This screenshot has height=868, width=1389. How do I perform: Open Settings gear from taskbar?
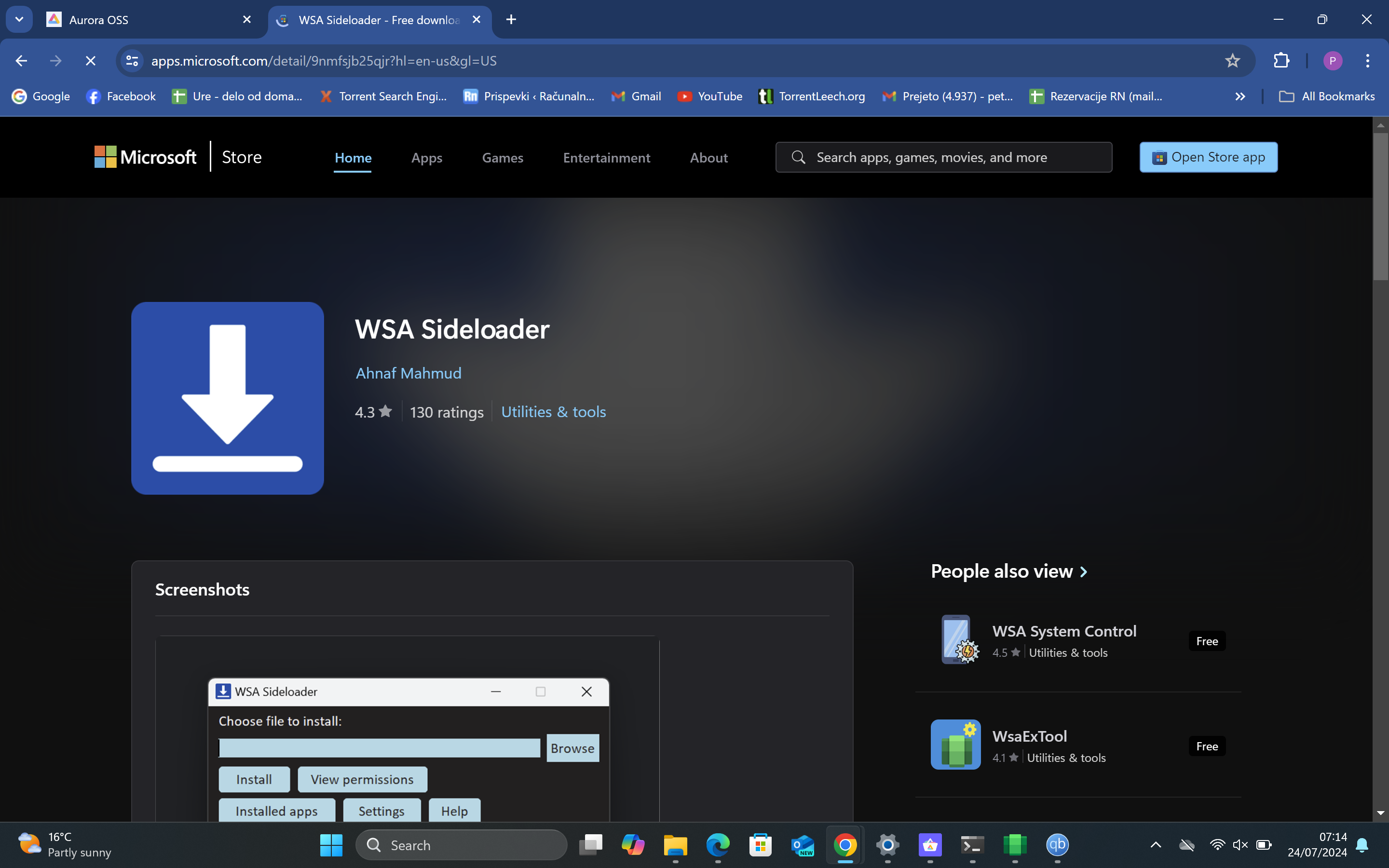coord(887,845)
